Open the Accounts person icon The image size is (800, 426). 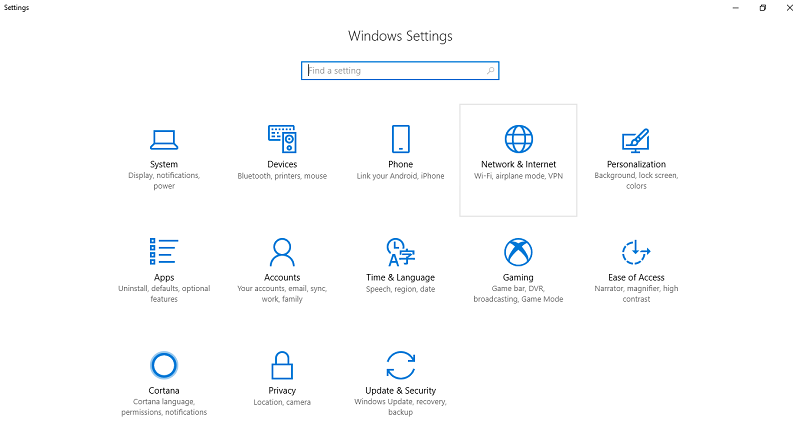click(x=282, y=252)
